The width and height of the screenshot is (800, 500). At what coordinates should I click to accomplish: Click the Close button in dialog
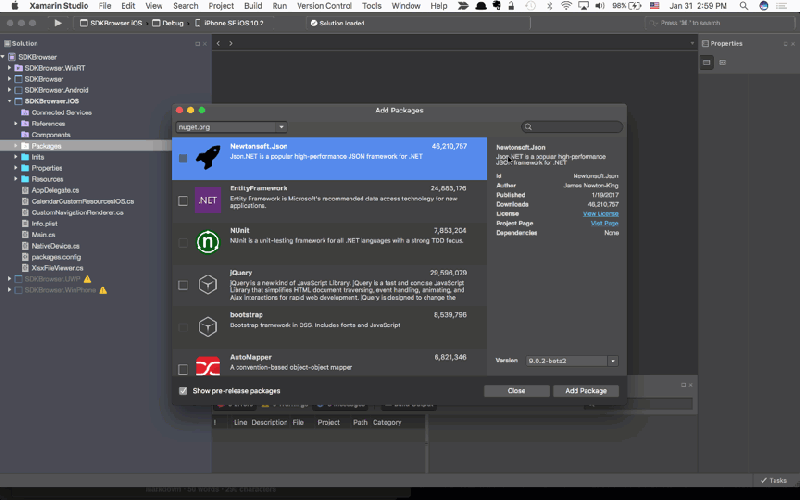pos(516,391)
